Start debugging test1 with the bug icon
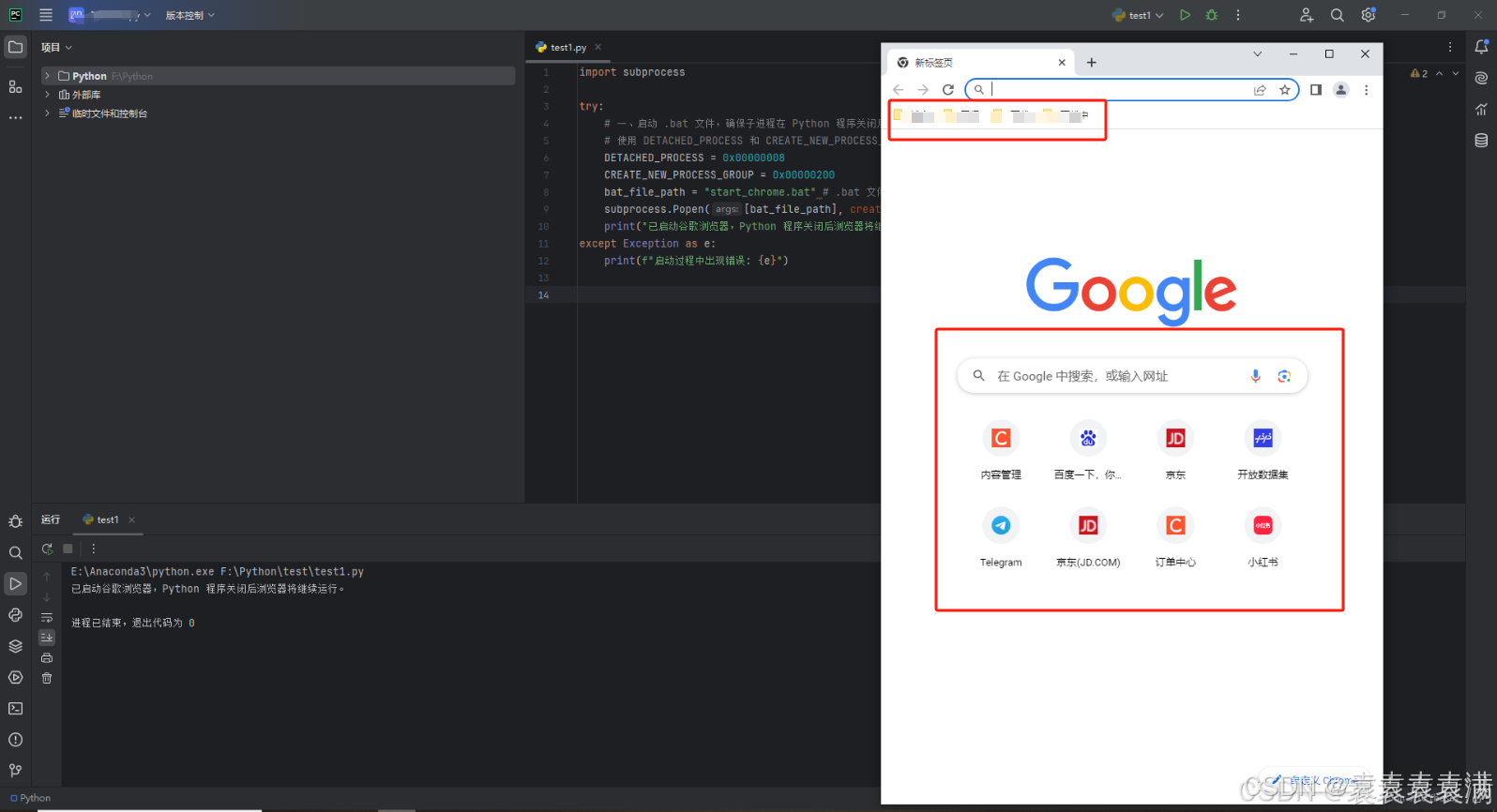The height and width of the screenshot is (812, 1497). (x=1212, y=15)
